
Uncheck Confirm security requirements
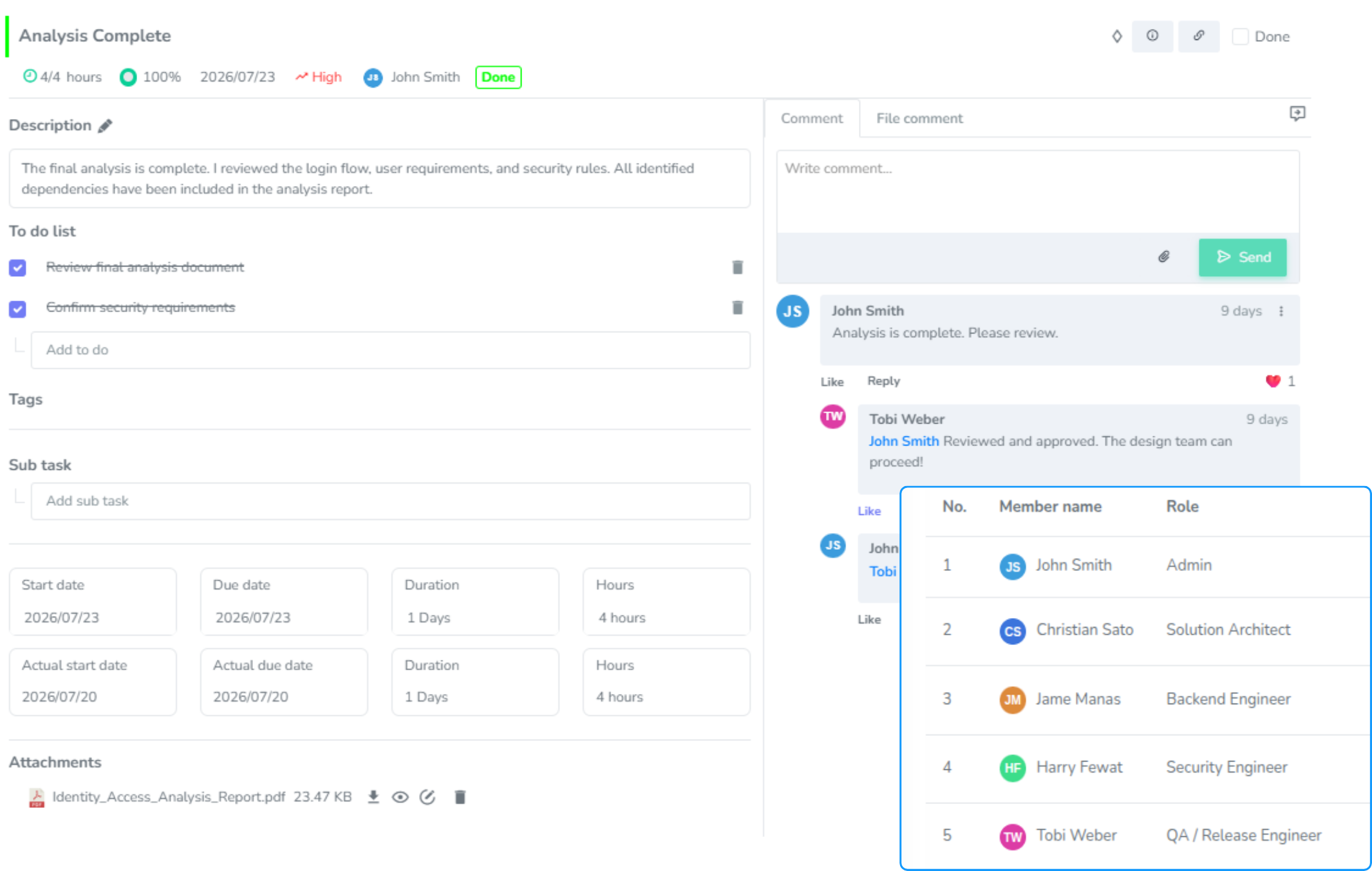click(17, 309)
